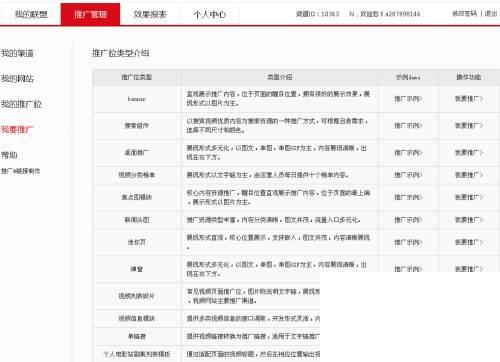Screen dimensions: 500x362
Task: View 推广示例 for the 搜索组件 row
Action: pyautogui.click(x=408, y=126)
